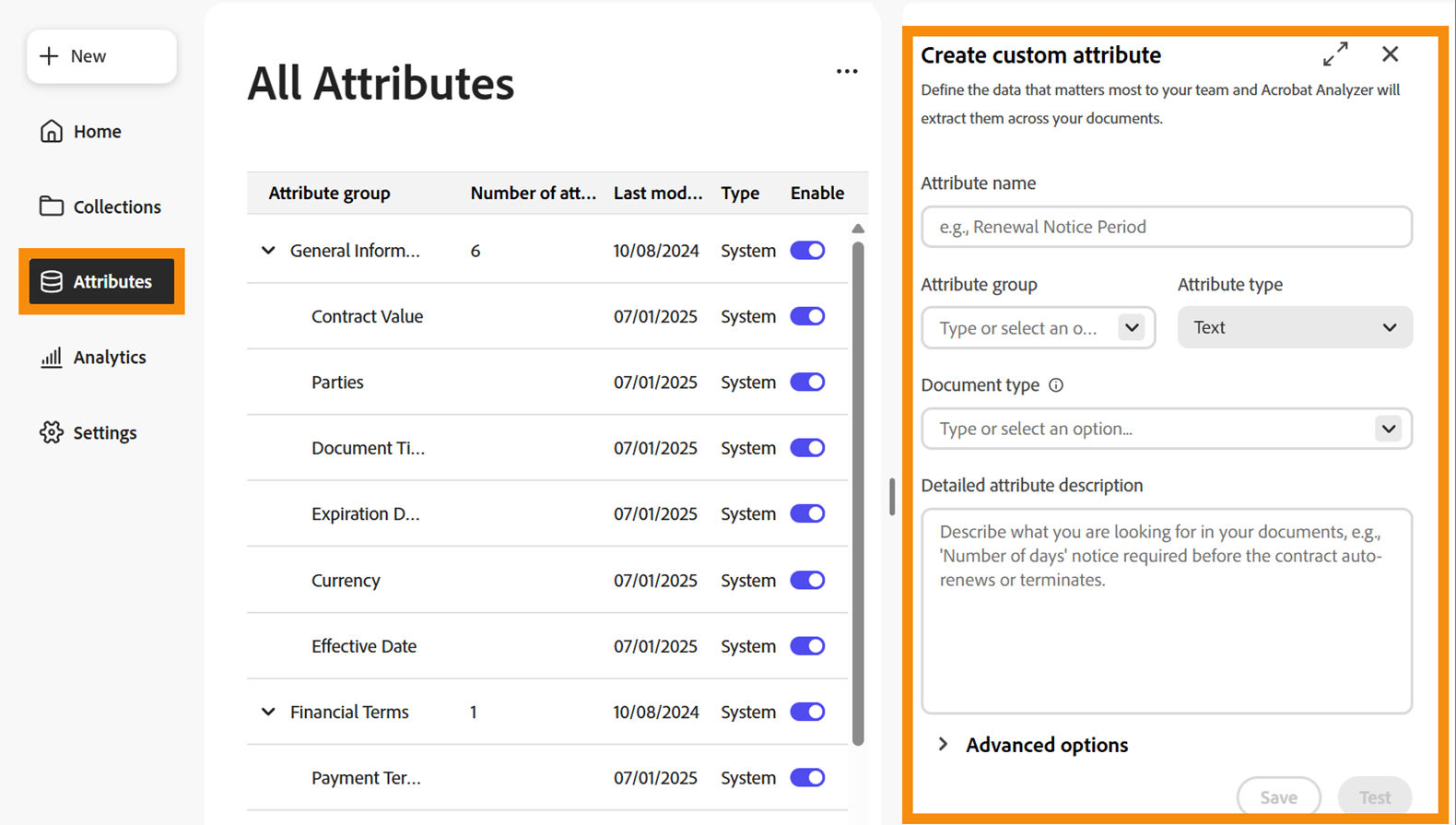Select the Effective Date attribute row

tap(547, 646)
